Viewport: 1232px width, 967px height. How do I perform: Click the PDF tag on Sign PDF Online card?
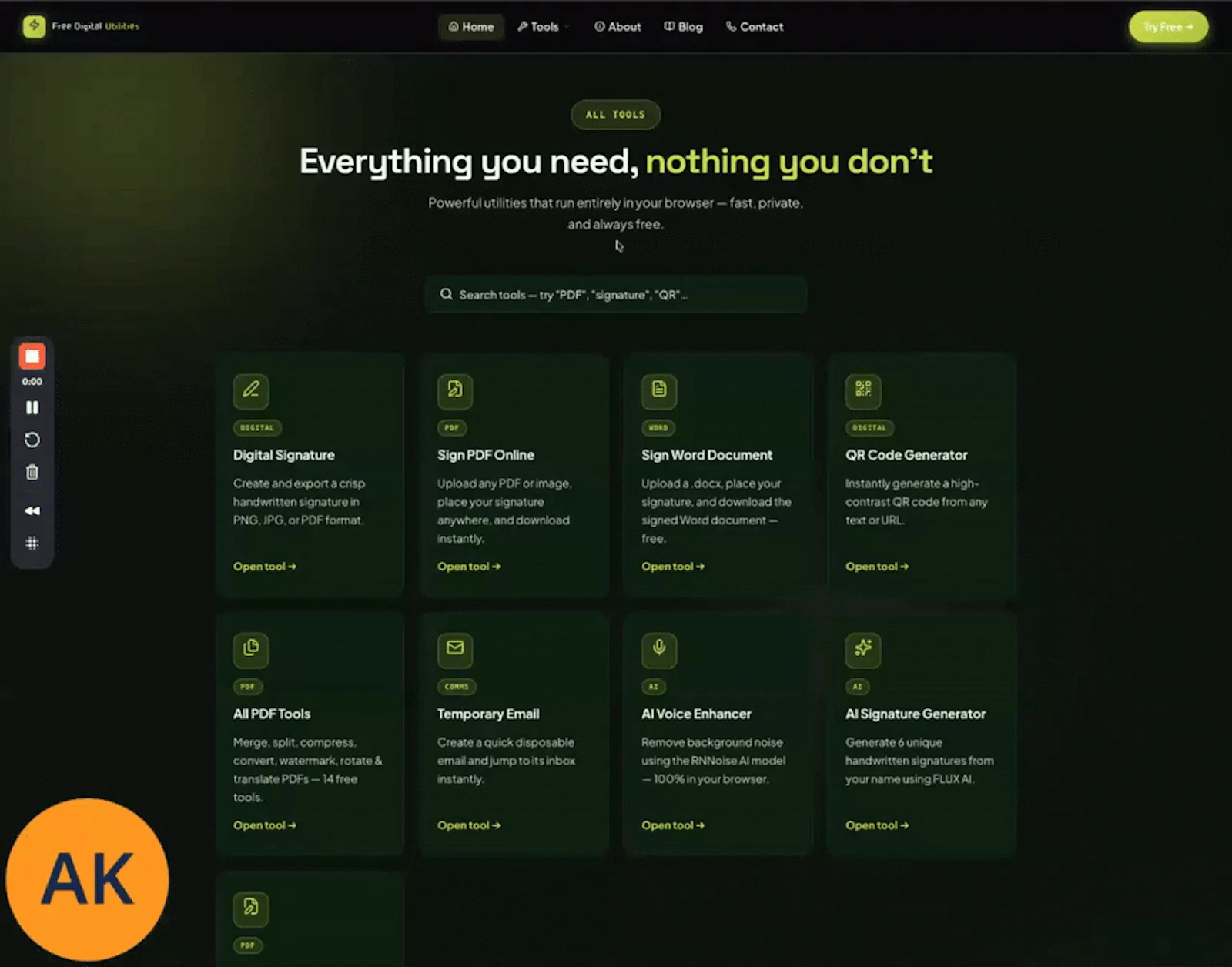tap(452, 427)
